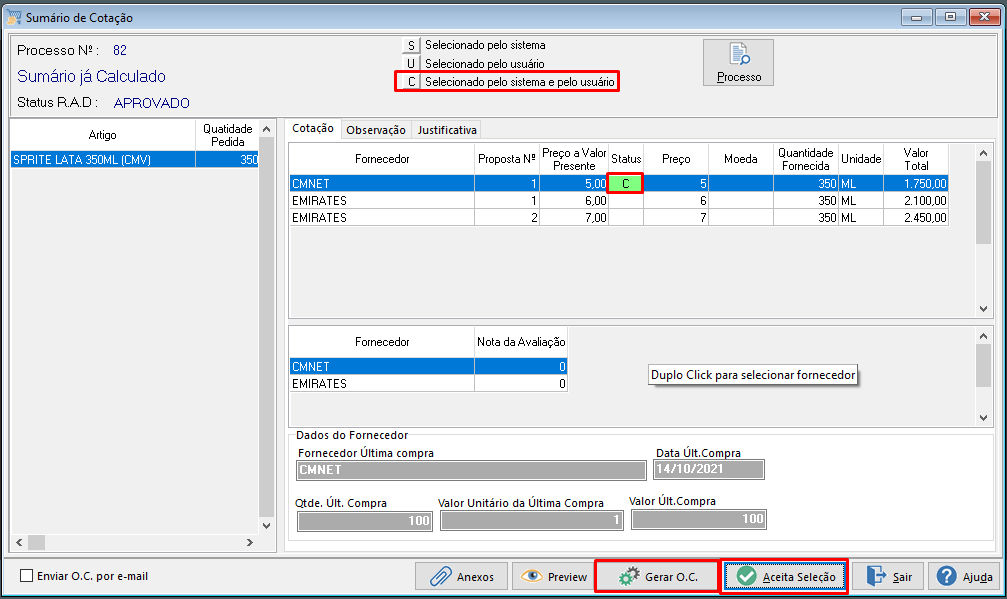Viewport: 1007px width, 599px height.
Task: Click the eye icon on Preview
Action: click(532, 576)
